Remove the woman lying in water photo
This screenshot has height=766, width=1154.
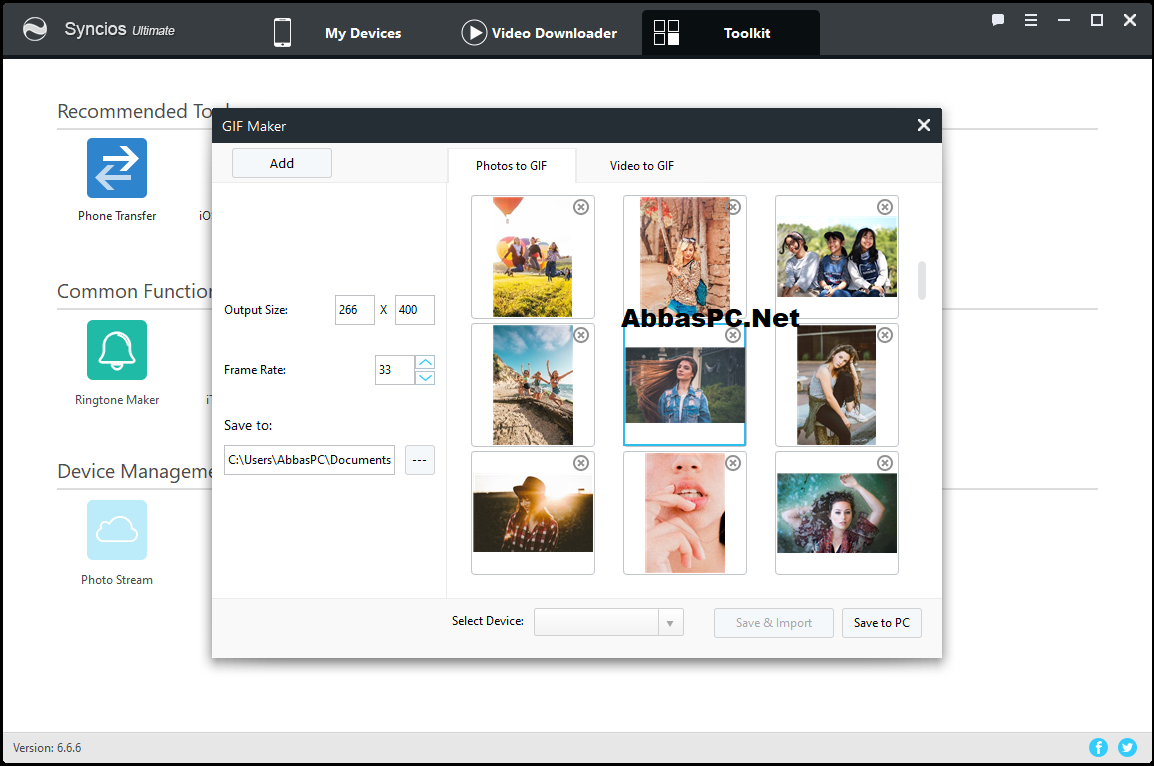885,463
